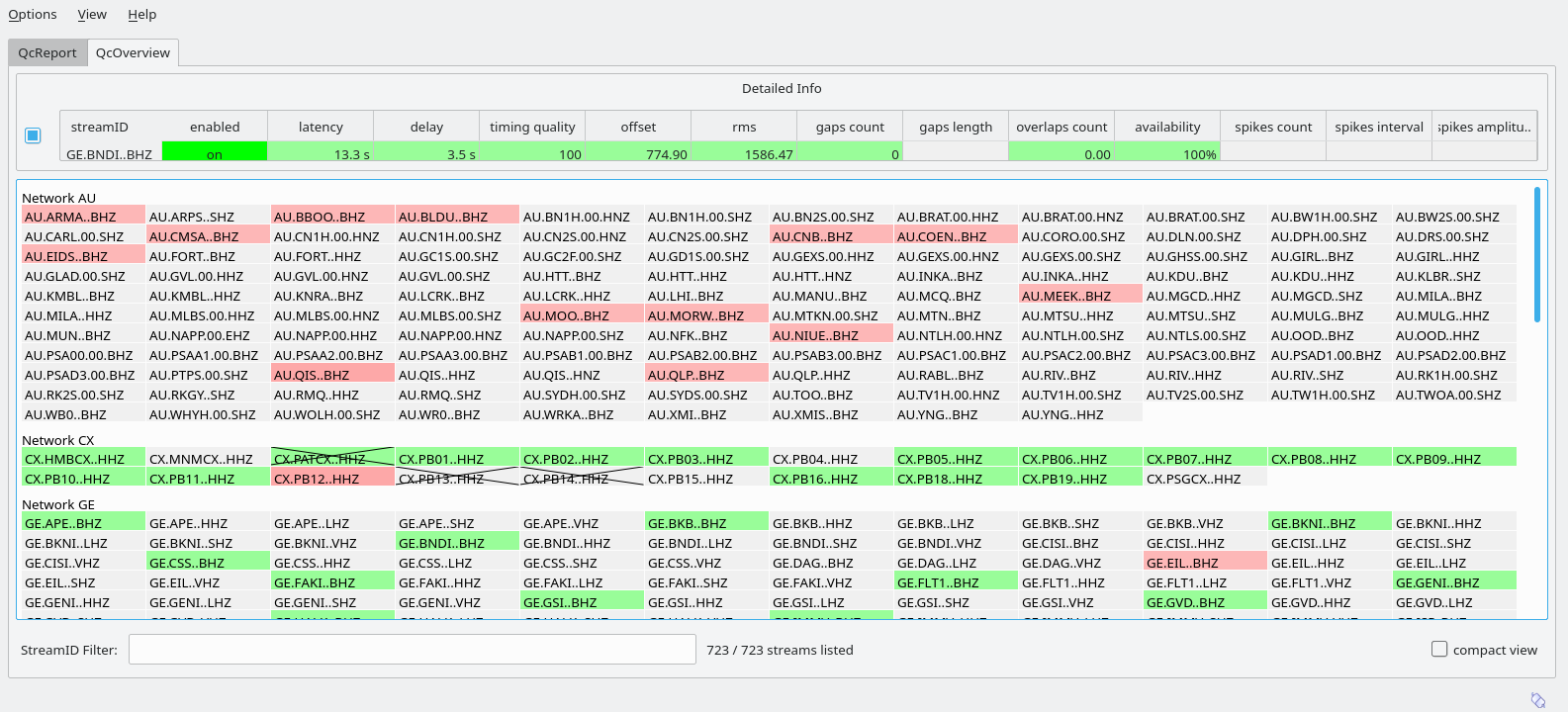Click the green enabled 'on' cell
Screen dimensions: 1568x712
pyautogui.click(x=214, y=153)
